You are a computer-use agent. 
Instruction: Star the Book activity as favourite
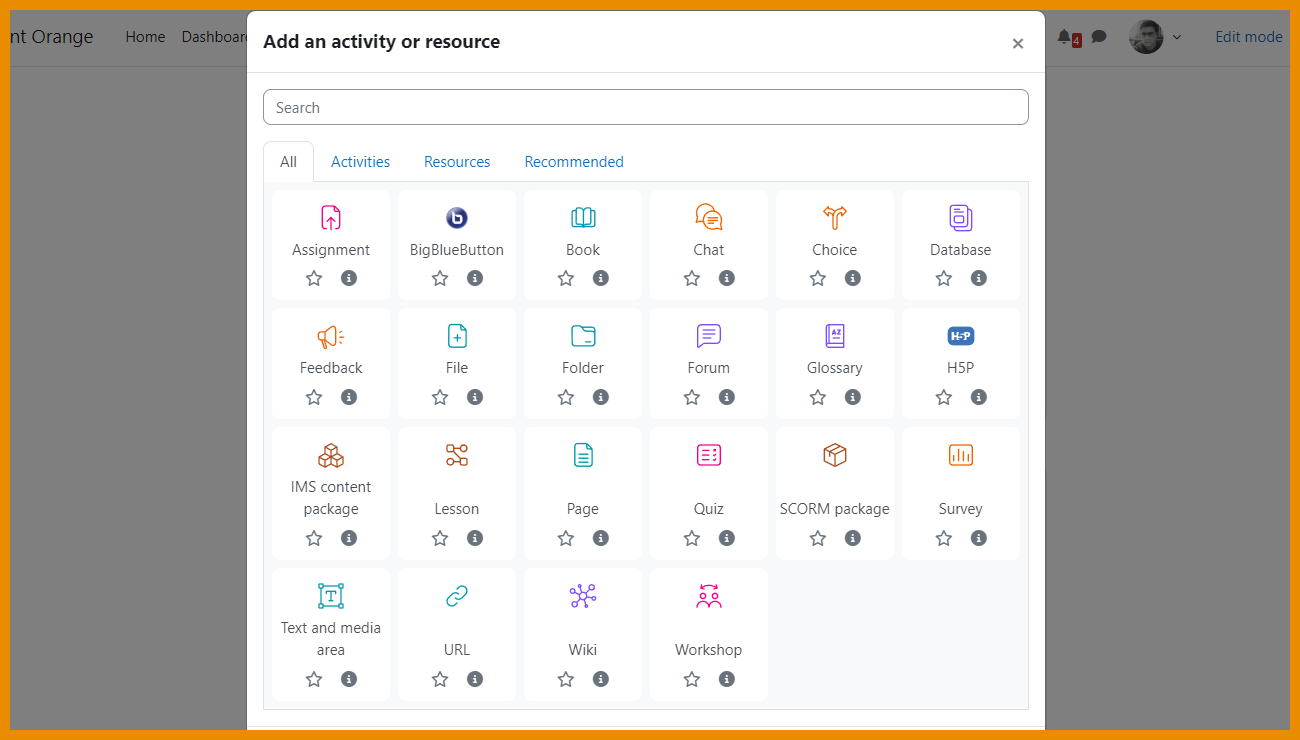pos(566,278)
